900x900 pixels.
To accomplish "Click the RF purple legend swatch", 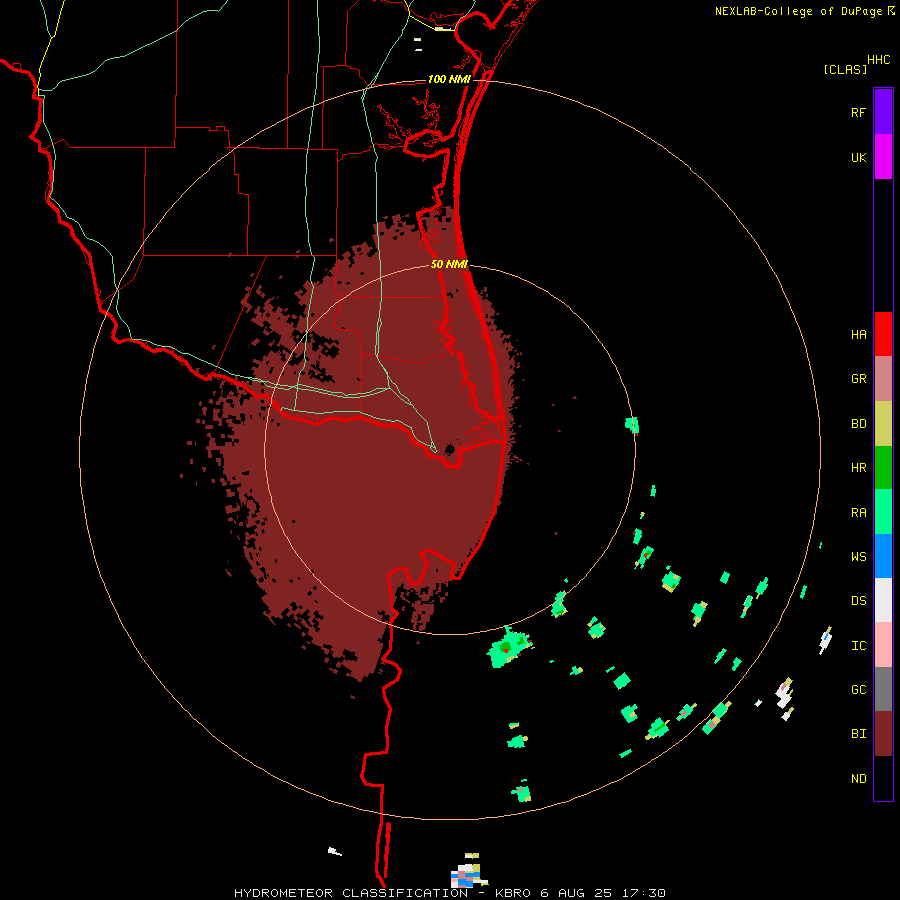I will click(883, 112).
